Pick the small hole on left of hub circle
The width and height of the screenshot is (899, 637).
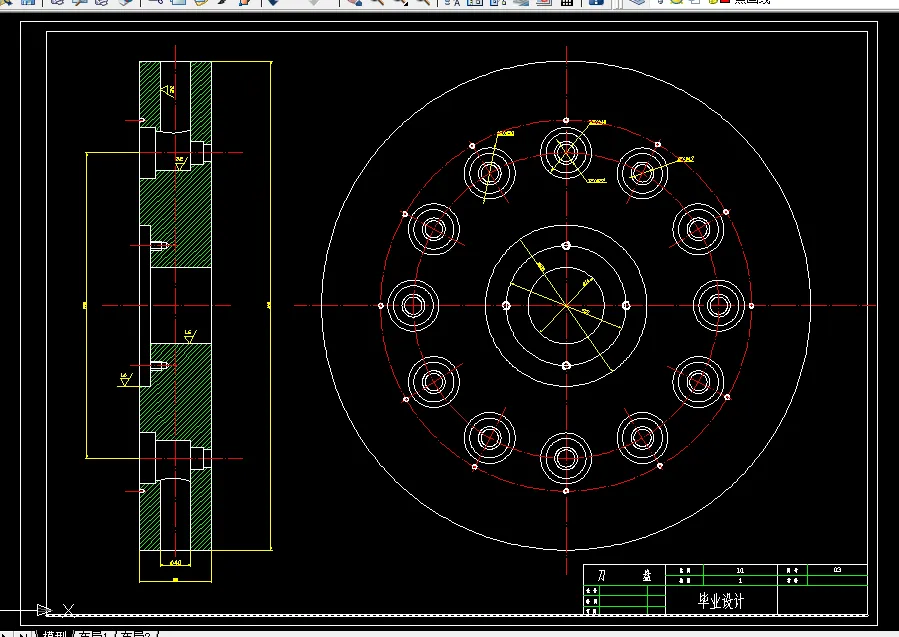click(506, 306)
